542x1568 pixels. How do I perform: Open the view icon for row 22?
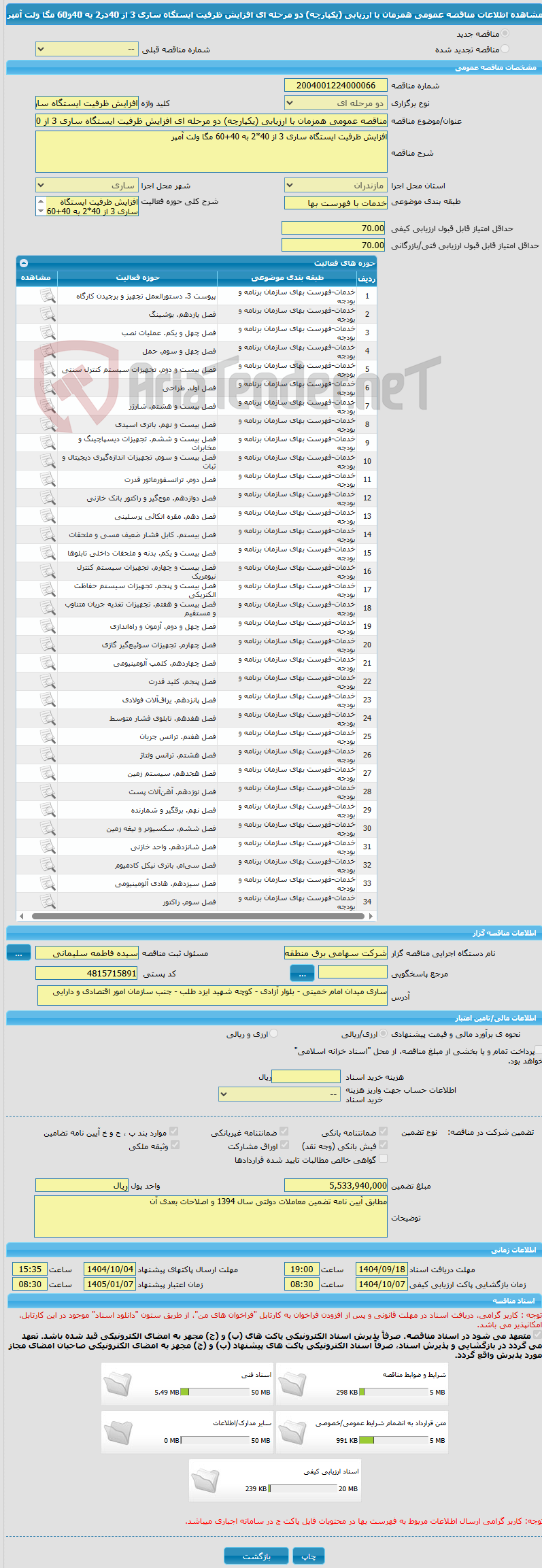click(48, 681)
